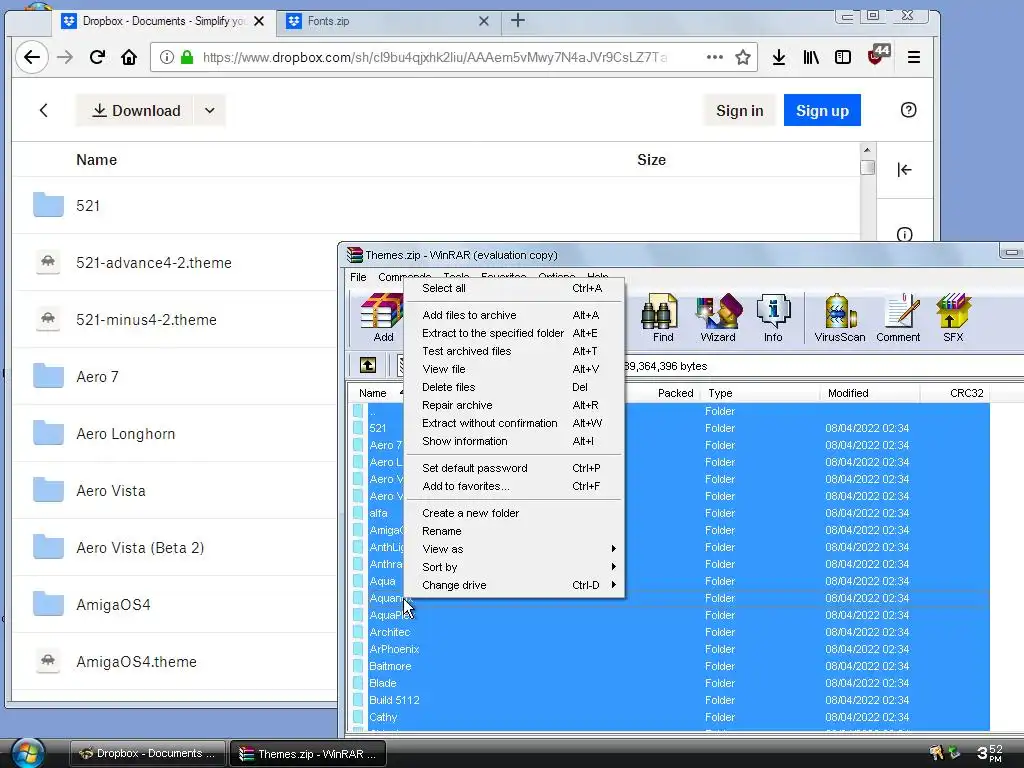Select Set default password
The height and width of the screenshot is (768, 1024).
click(513, 468)
